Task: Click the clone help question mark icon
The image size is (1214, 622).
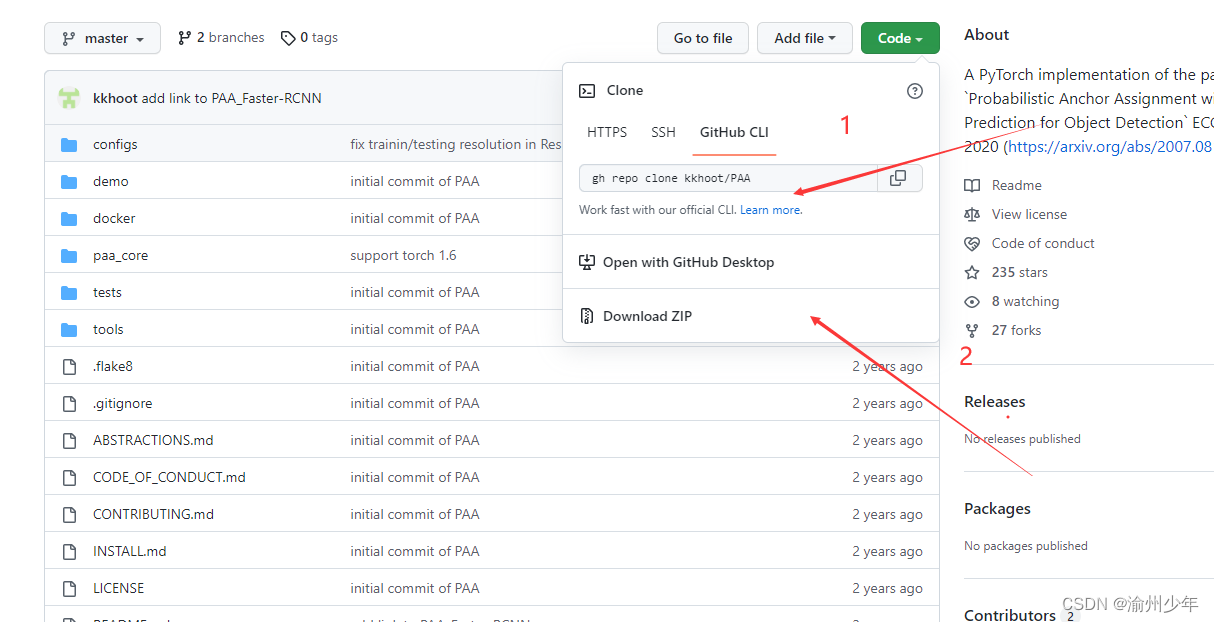Action: (x=914, y=90)
